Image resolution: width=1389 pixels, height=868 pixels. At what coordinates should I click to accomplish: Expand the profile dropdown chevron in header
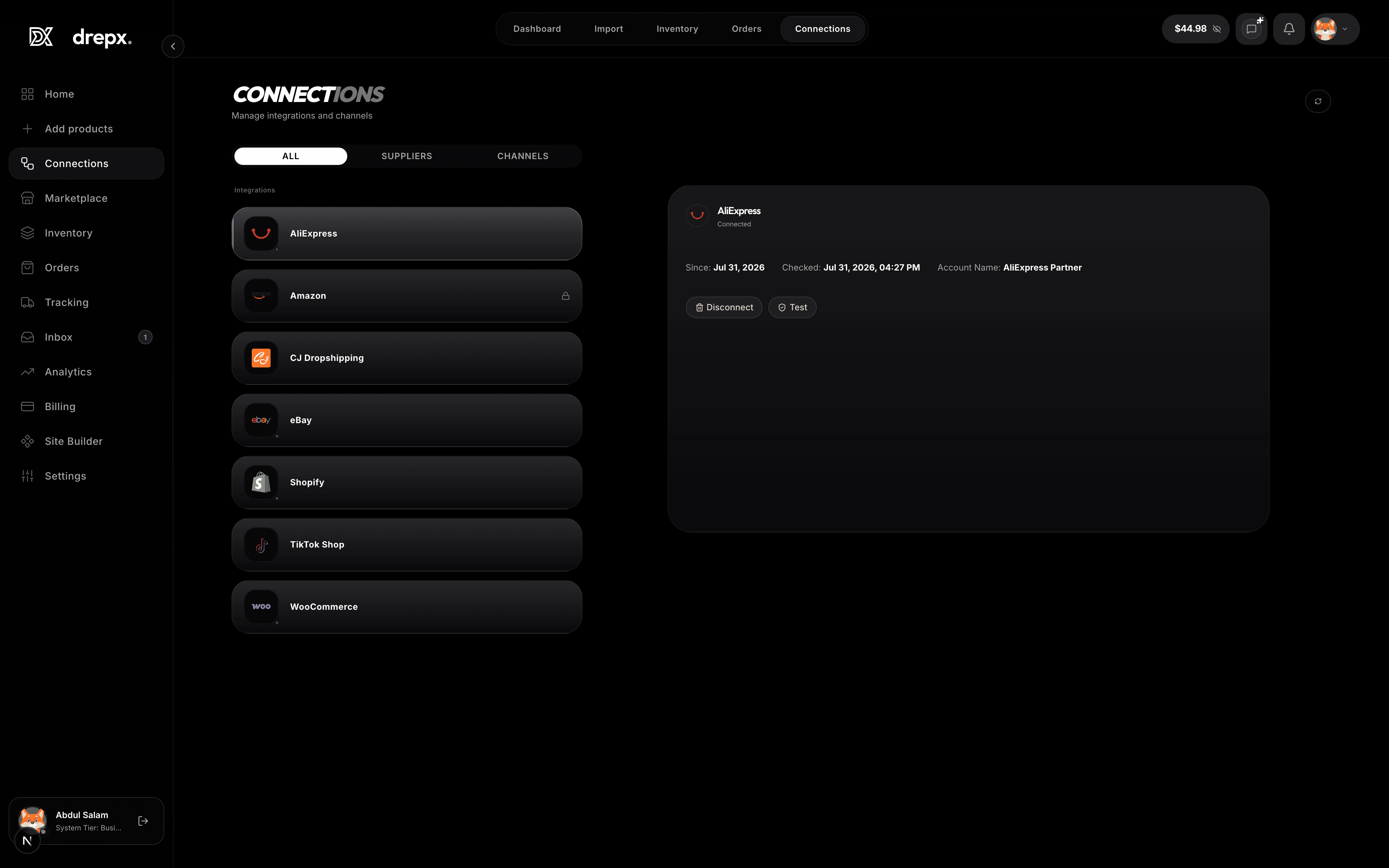(1345, 29)
